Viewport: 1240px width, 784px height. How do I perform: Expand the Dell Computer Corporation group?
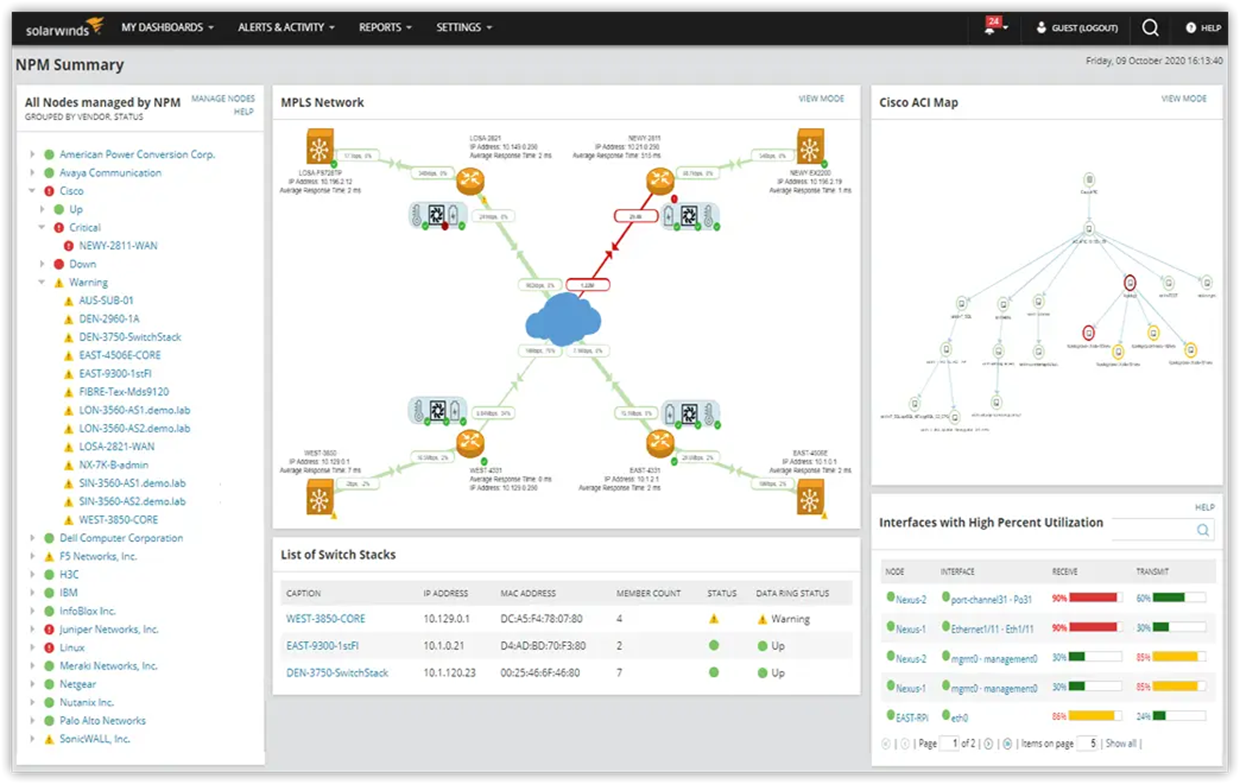[x=32, y=538]
